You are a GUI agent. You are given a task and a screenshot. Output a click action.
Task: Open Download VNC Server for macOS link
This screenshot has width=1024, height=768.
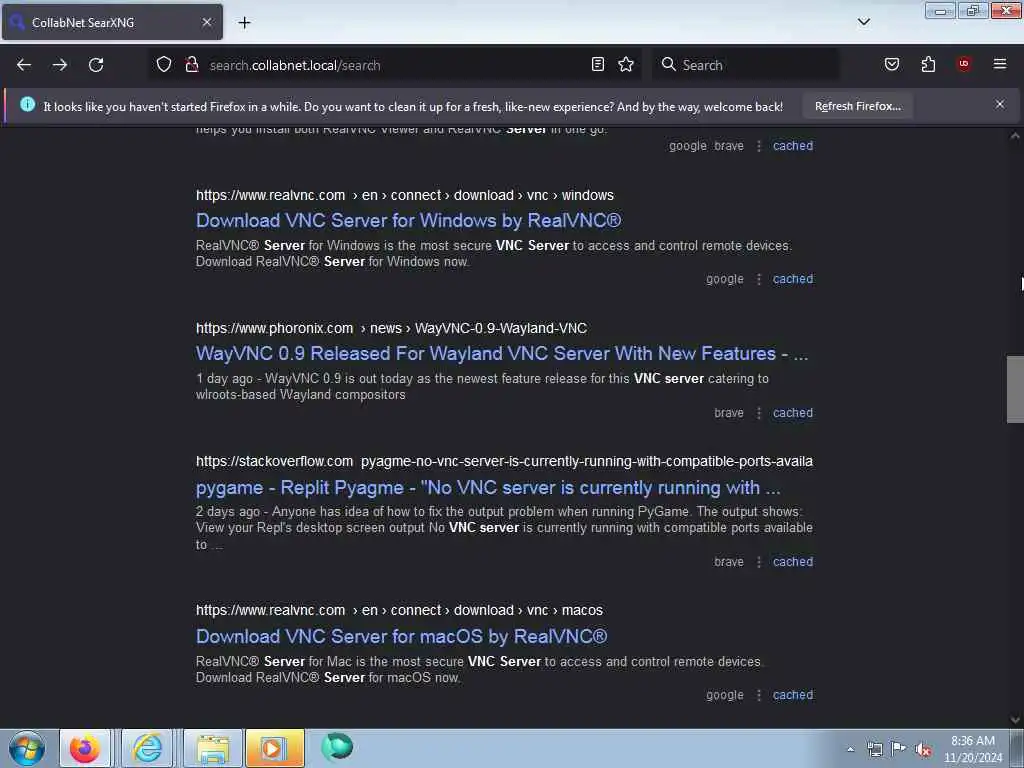click(402, 637)
